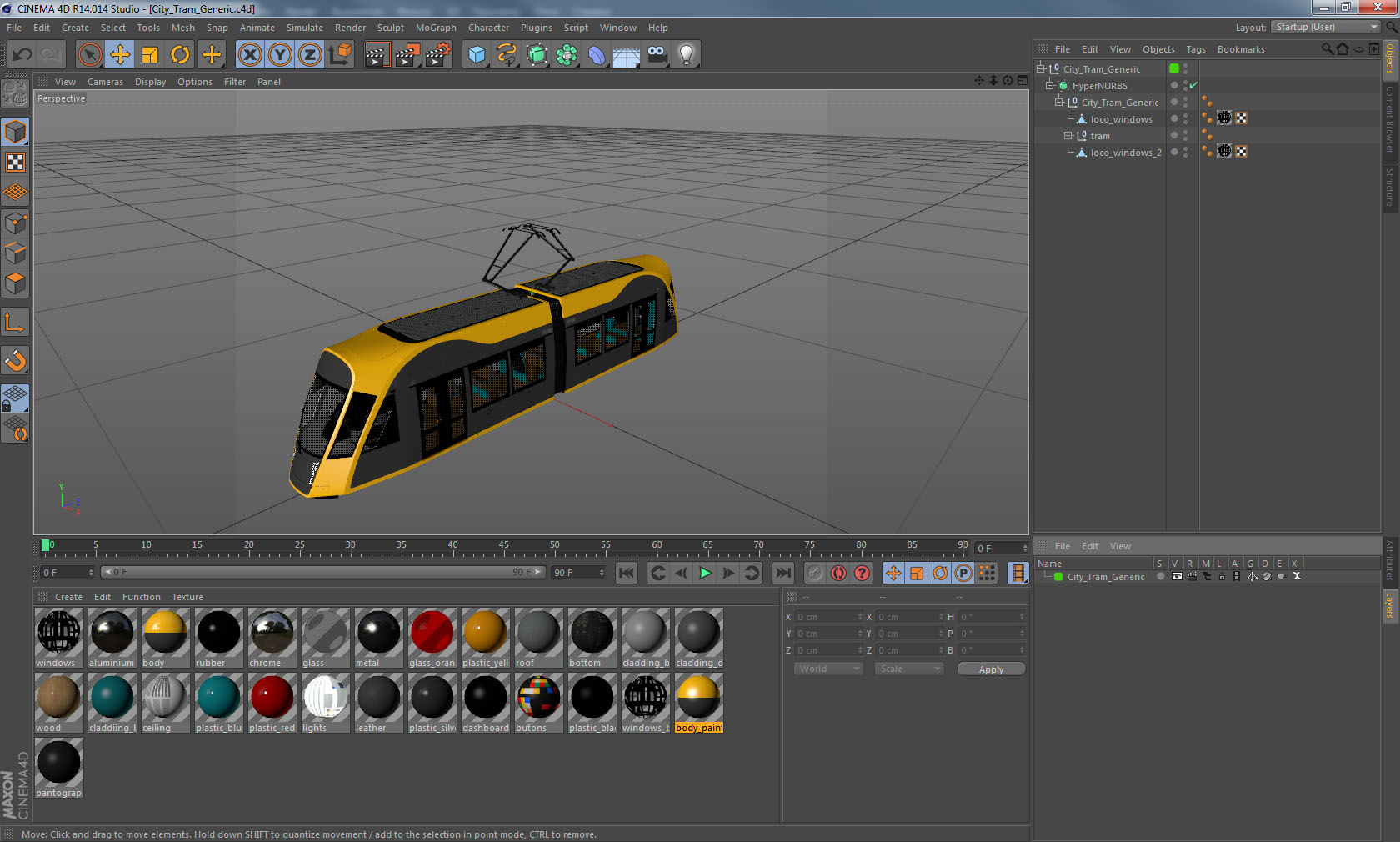Image resolution: width=1400 pixels, height=842 pixels.
Task: Click the Apply coordinates button
Action: [x=991, y=669]
